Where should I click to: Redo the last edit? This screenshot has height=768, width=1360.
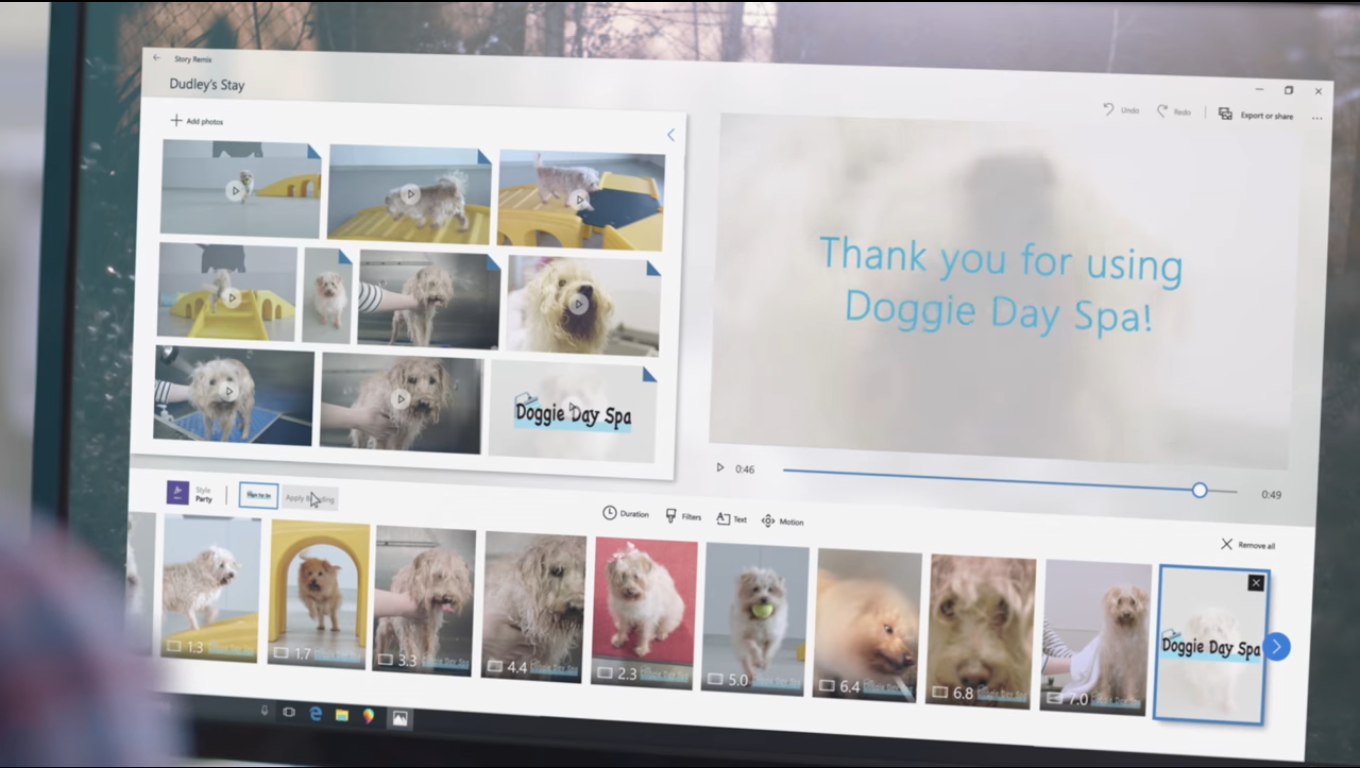[x=1174, y=112]
